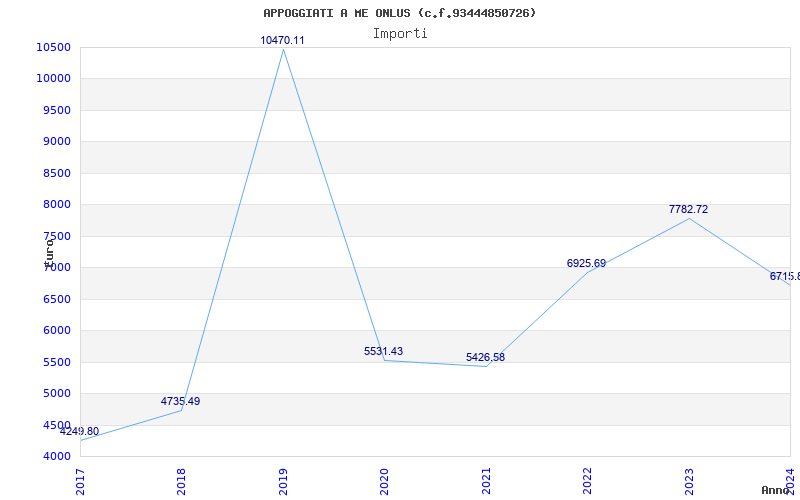Click the 6500 y-axis tick label

56,299
